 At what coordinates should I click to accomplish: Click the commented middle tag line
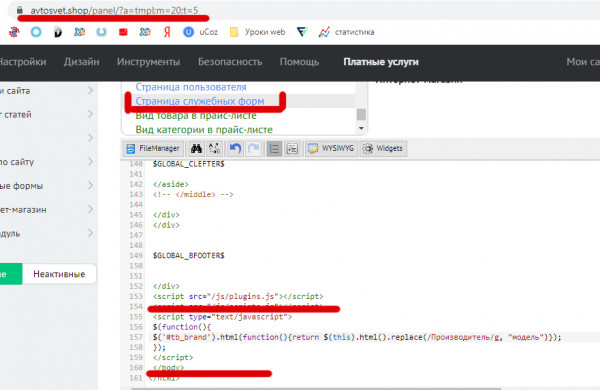[x=193, y=194]
